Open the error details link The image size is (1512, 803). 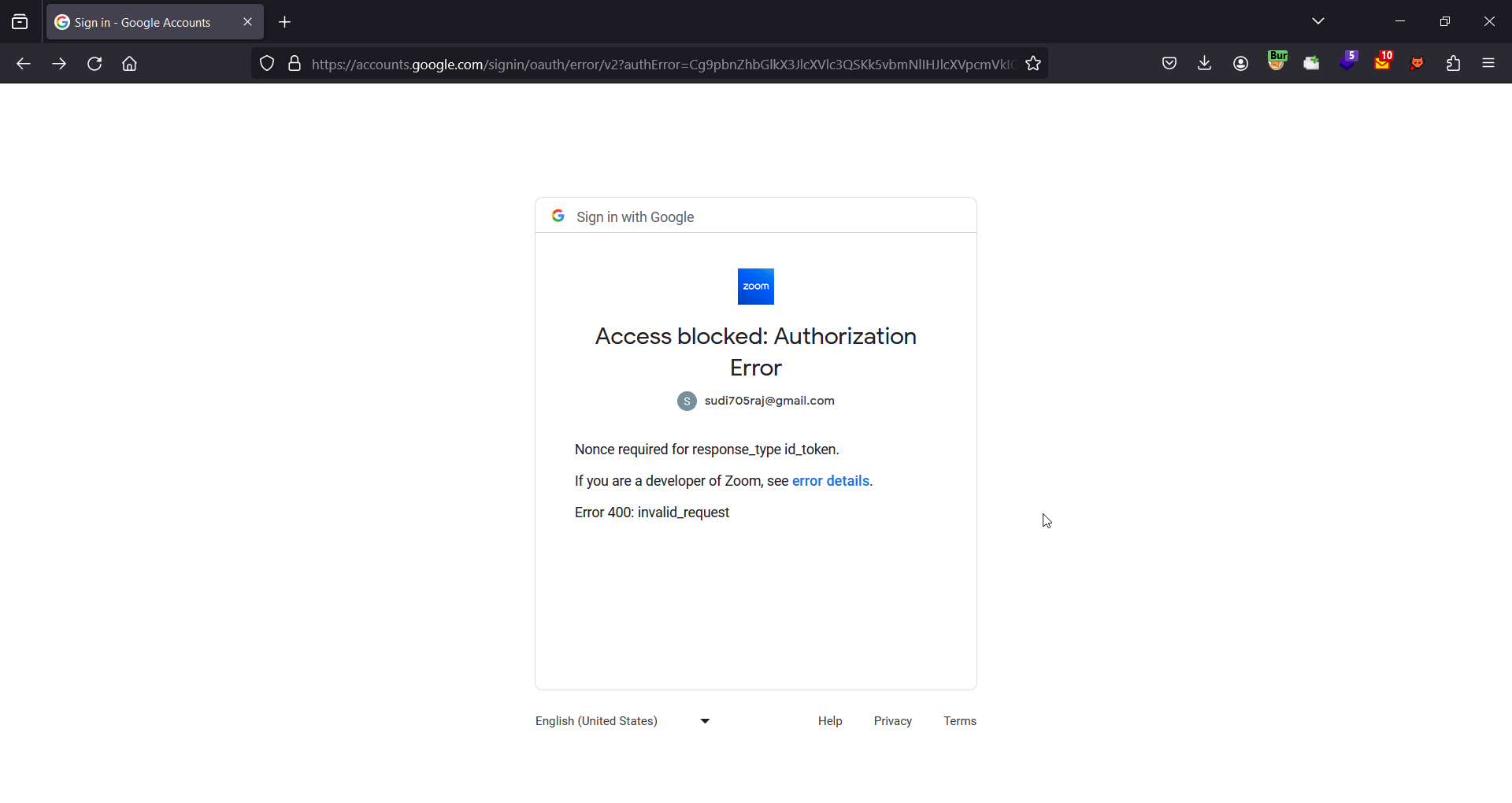coord(831,481)
